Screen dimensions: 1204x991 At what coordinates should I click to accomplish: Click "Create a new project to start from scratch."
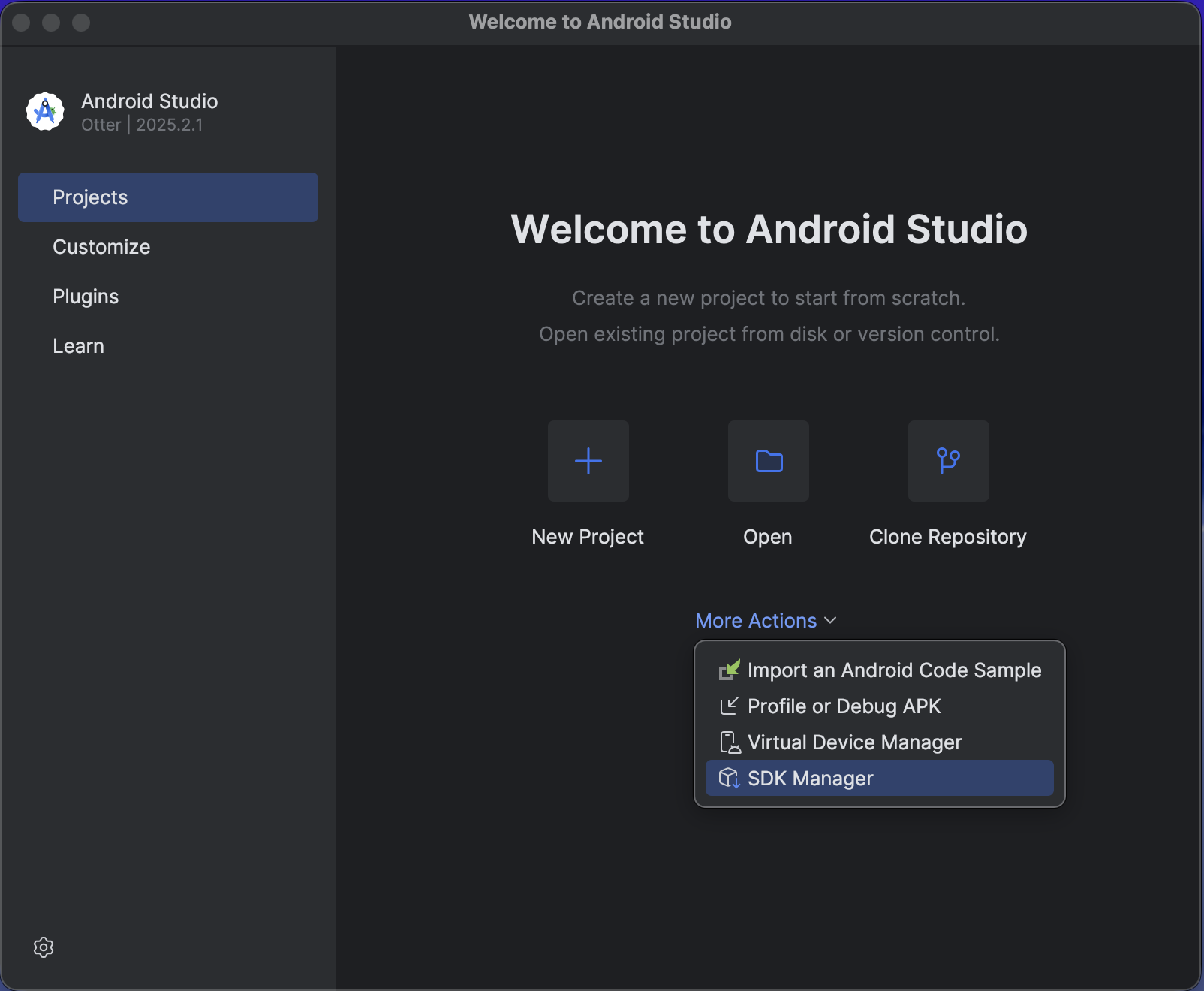(769, 298)
